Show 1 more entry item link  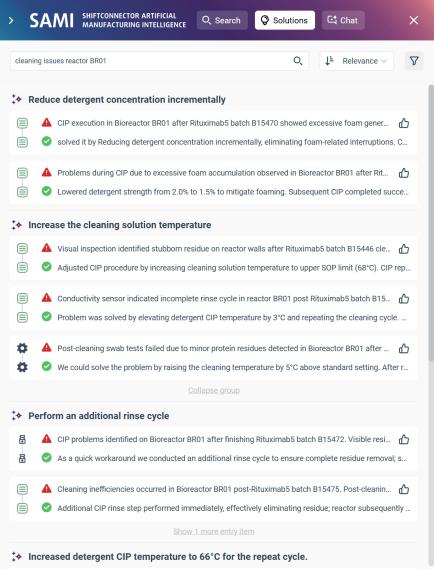point(214,531)
